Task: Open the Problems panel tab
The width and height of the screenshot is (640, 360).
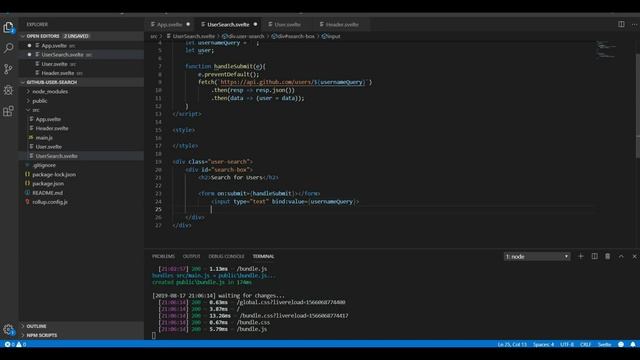Action: click(163, 256)
